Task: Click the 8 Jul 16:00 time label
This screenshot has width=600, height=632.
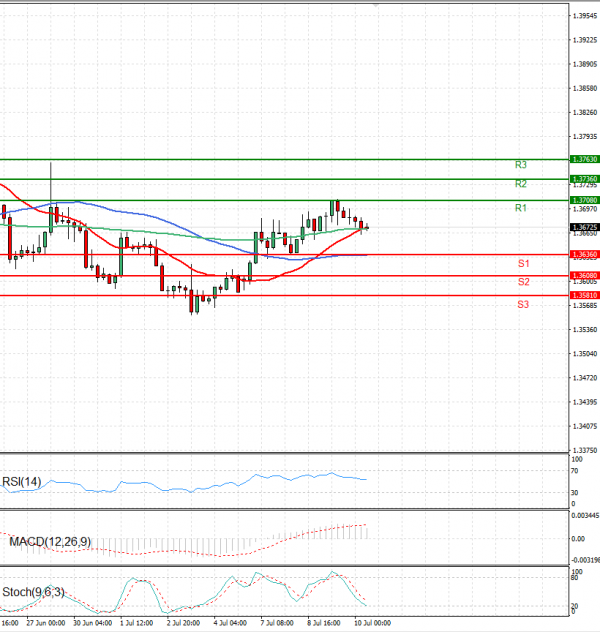Action: pos(324,623)
